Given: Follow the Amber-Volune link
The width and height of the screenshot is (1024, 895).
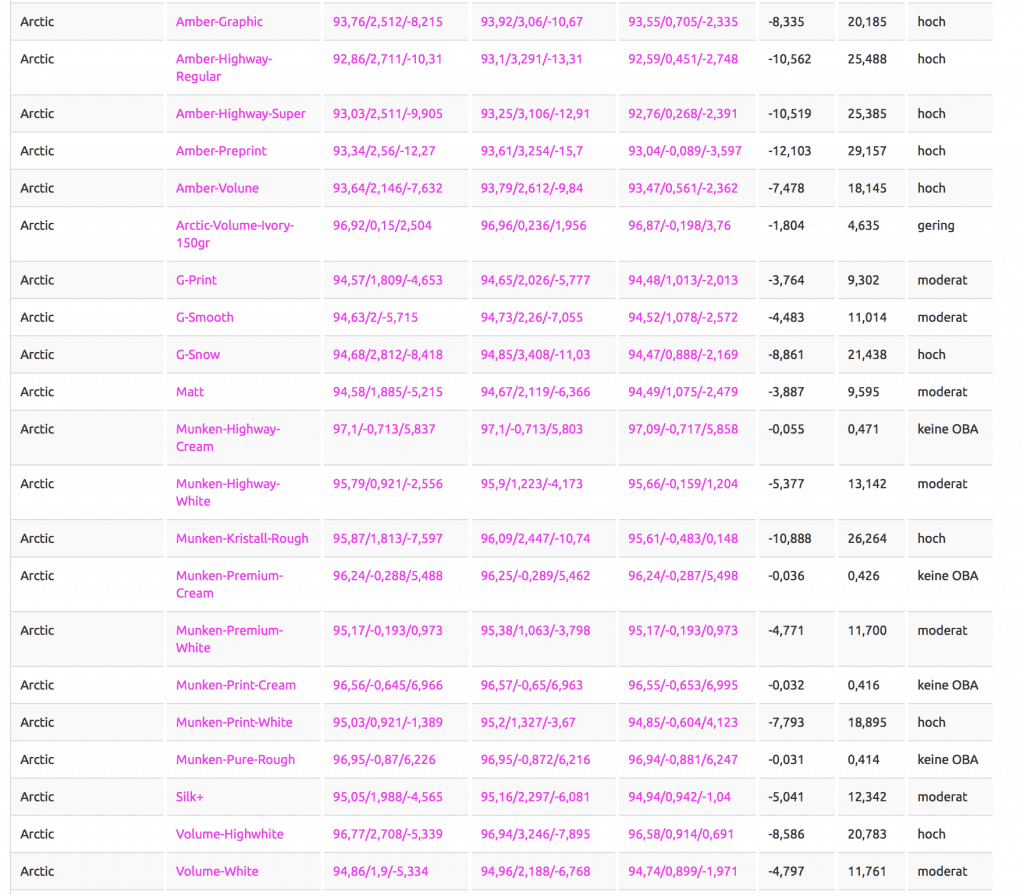Looking at the screenshot, I should (217, 188).
